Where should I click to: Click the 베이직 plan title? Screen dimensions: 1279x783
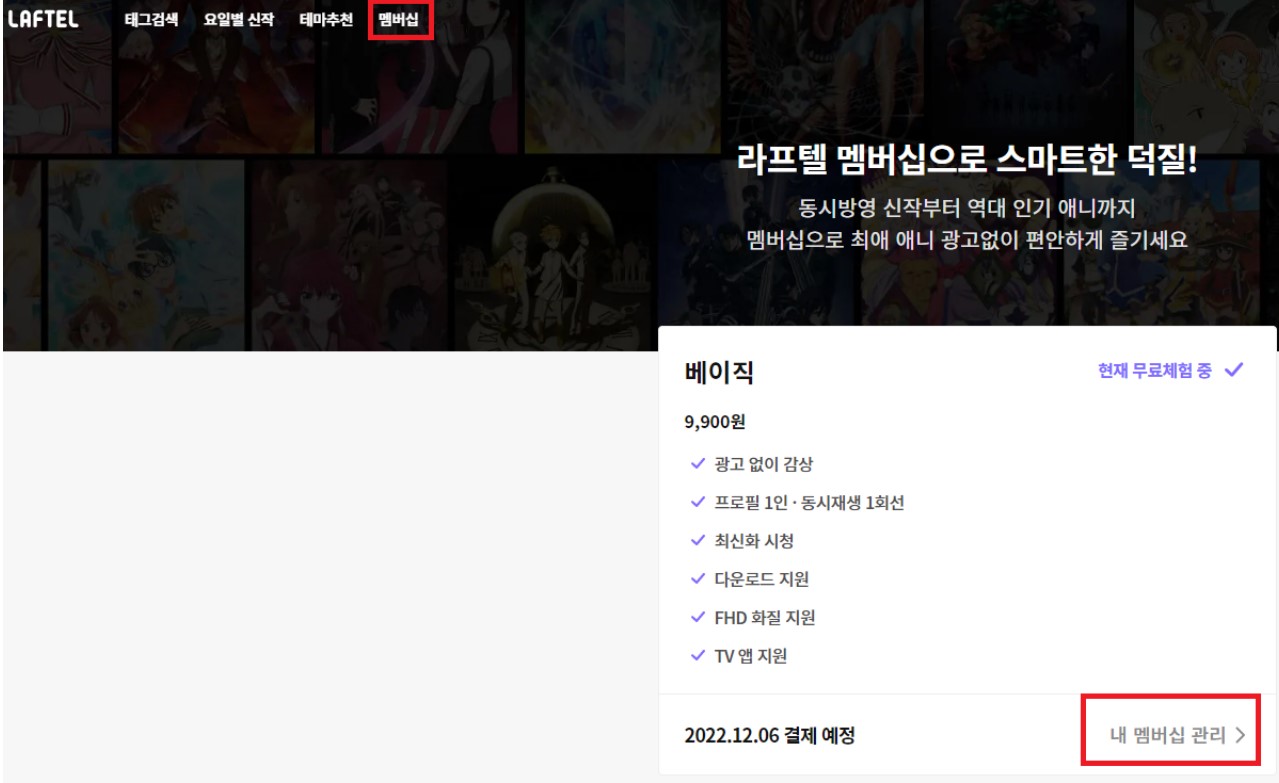click(719, 373)
